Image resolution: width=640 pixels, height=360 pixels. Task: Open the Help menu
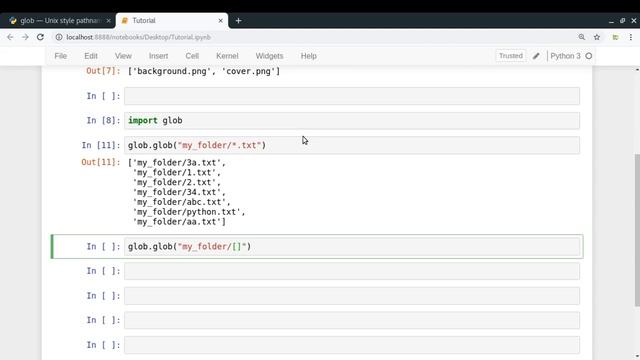(x=309, y=56)
